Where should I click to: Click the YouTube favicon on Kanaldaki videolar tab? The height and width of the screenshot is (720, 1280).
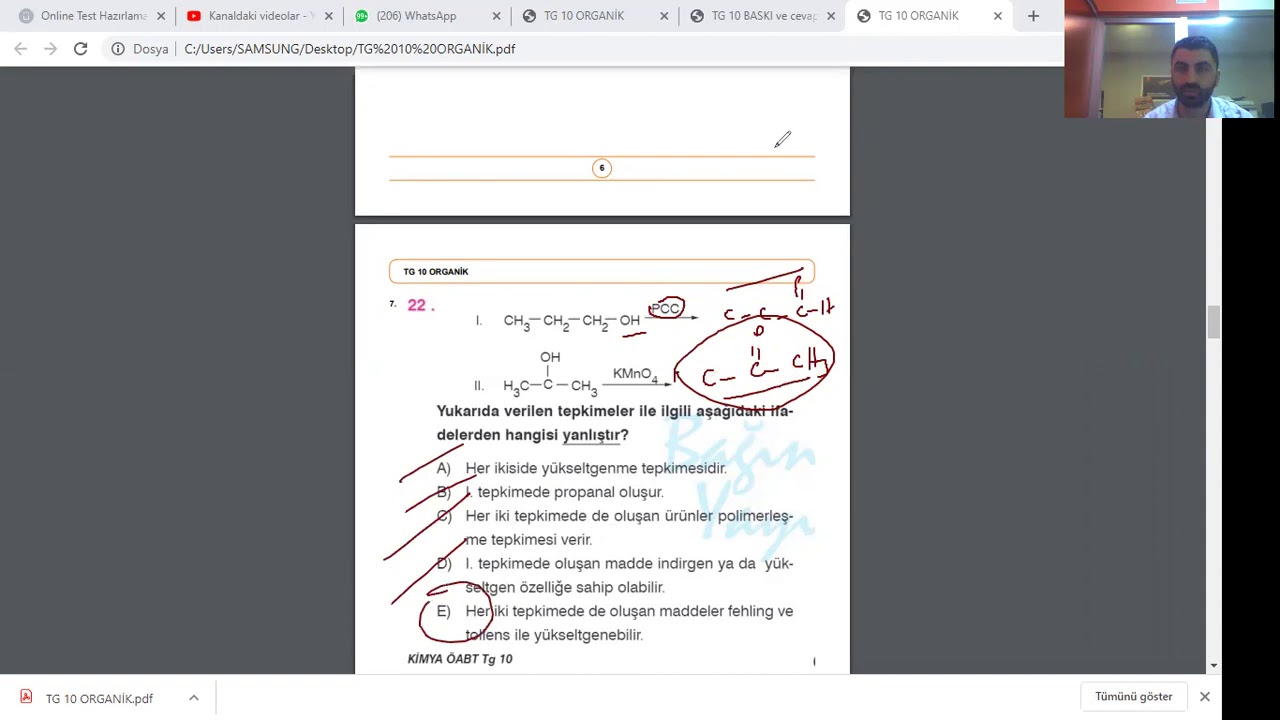click(194, 16)
